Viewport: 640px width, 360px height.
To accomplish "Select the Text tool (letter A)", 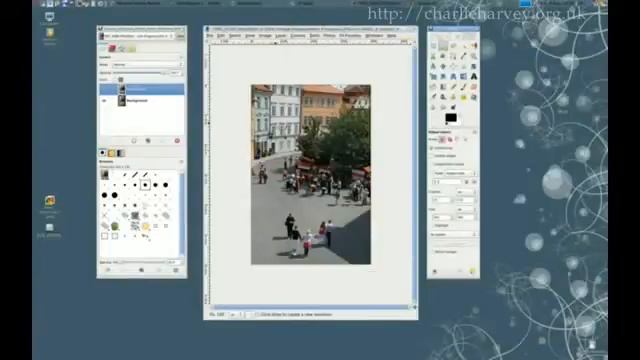I will (x=473, y=76).
